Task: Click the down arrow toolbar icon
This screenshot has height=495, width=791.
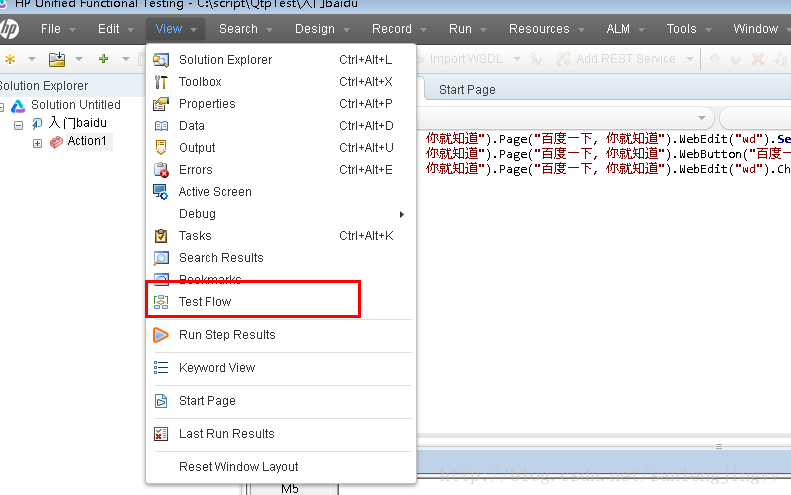Action: [x=736, y=60]
